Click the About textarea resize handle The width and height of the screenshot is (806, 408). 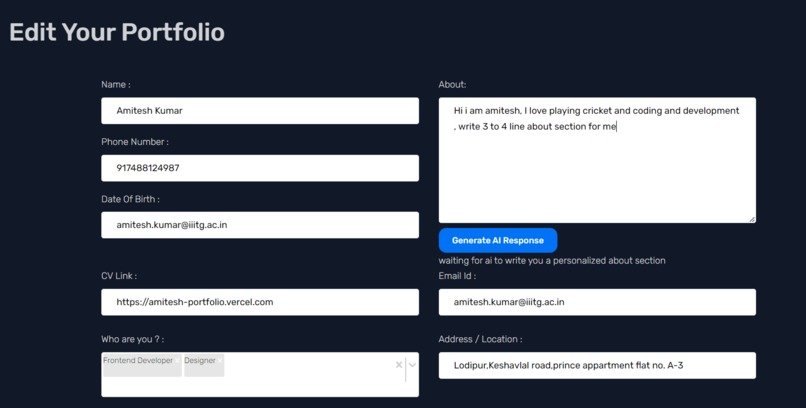[x=752, y=219]
